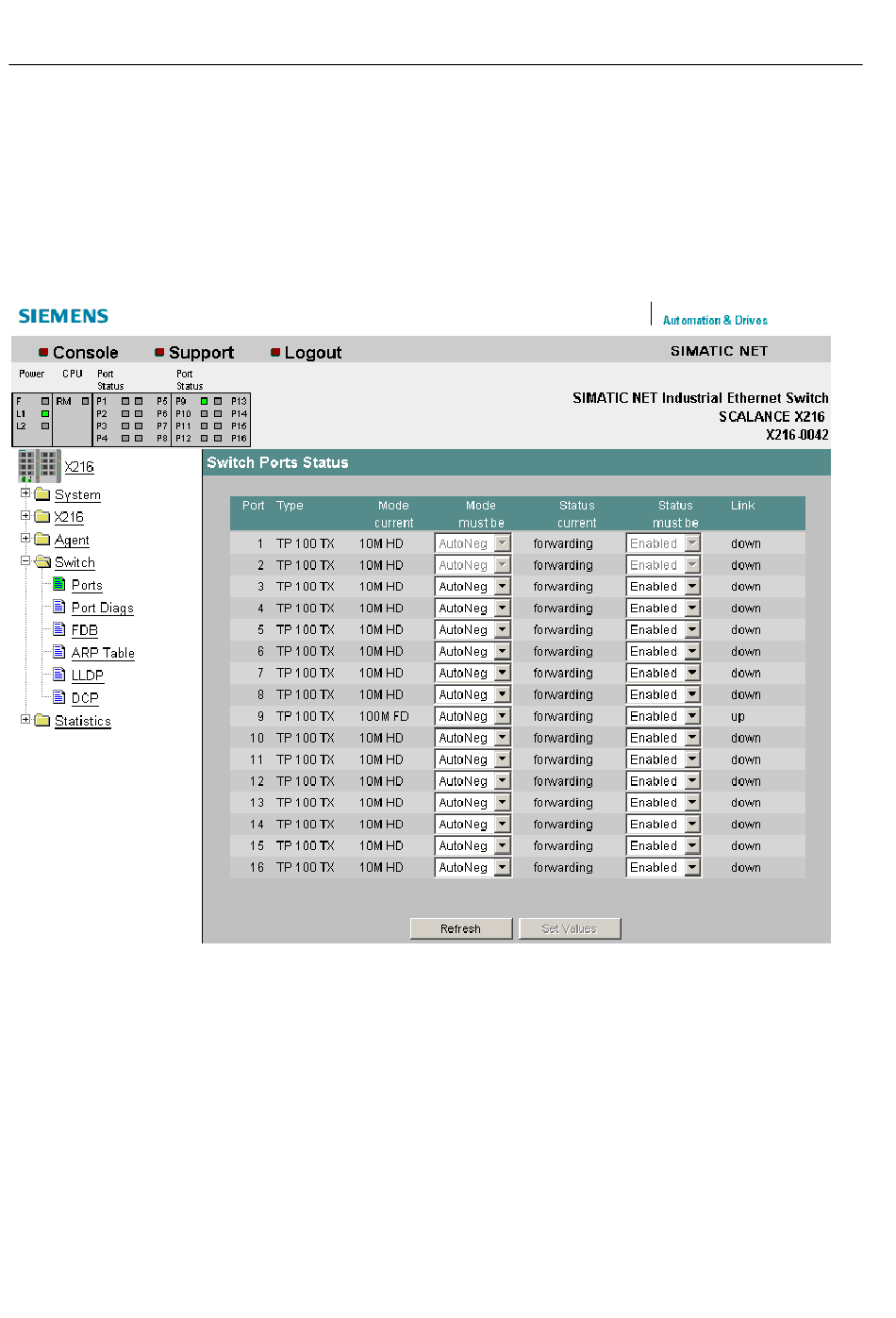Click the Refresh button
The image size is (896, 1318).
(461, 929)
